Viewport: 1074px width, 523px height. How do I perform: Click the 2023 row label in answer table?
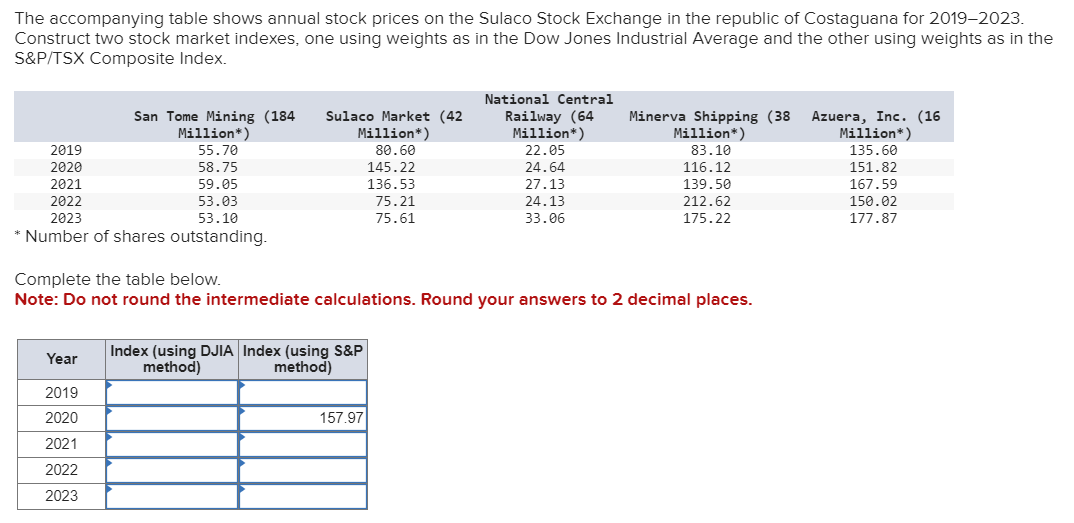pyautogui.click(x=61, y=496)
